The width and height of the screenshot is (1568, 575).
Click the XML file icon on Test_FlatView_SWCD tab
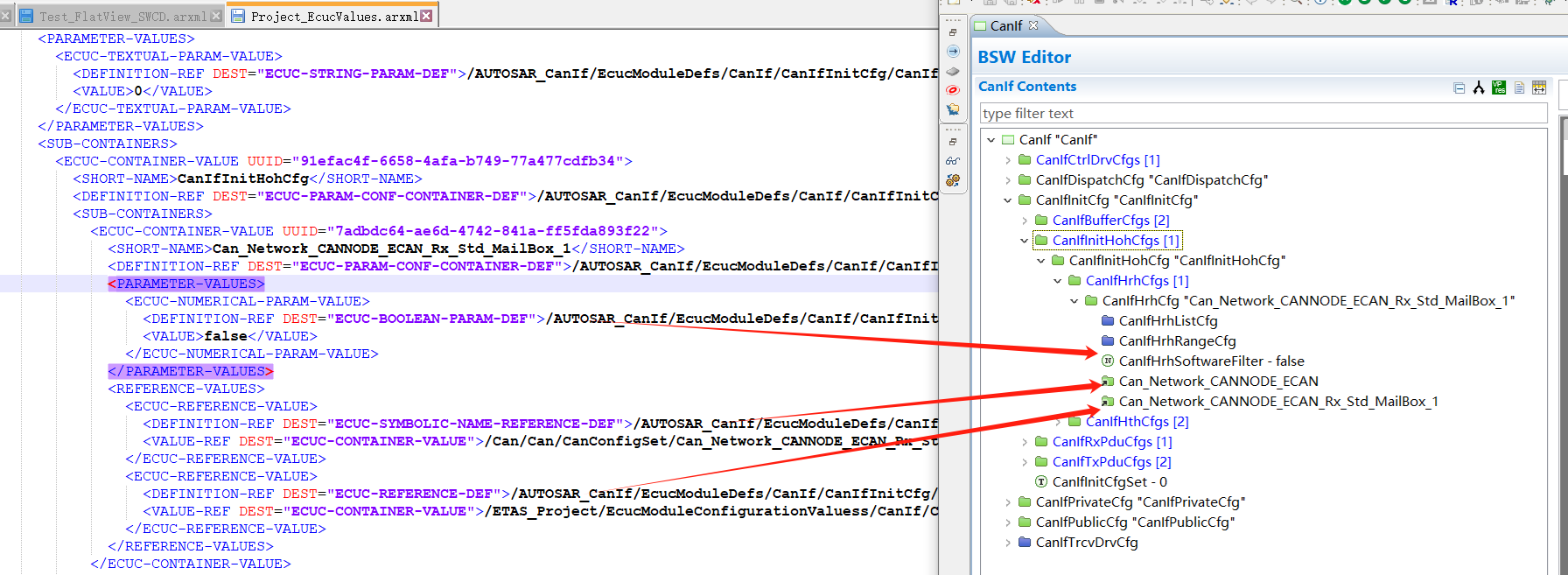(26, 16)
